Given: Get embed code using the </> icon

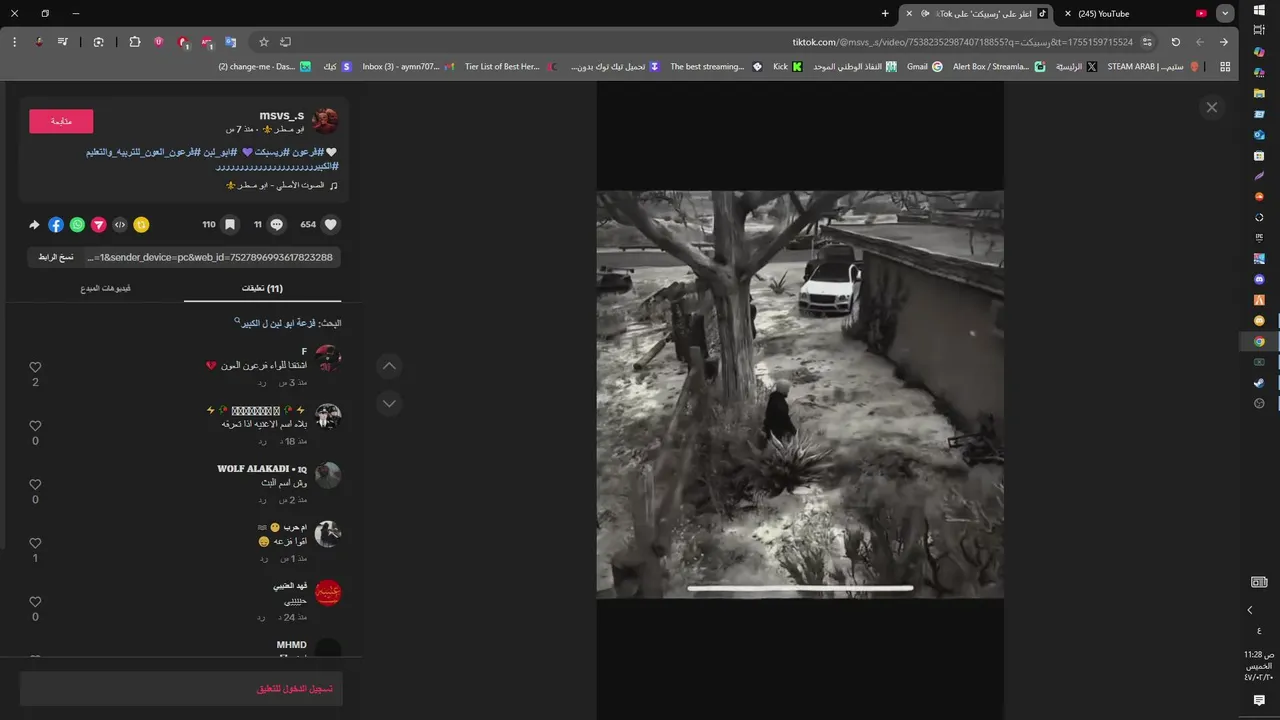Looking at the screenshot, I should (x=120, y=225).
